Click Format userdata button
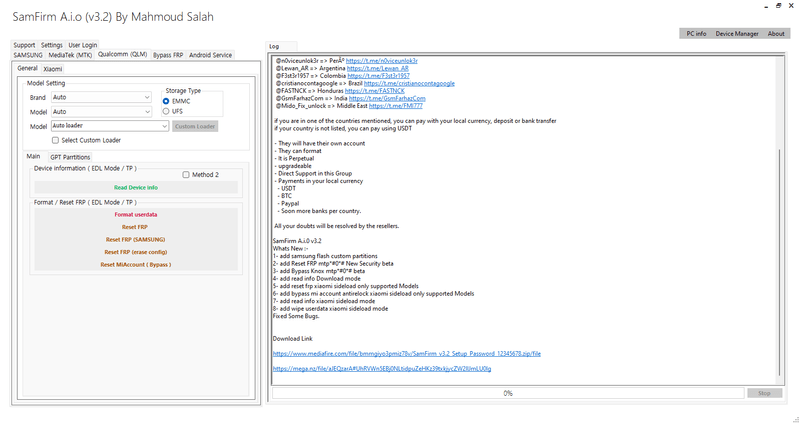The height and width of the screenshot is (423, 800). (136, 215)
